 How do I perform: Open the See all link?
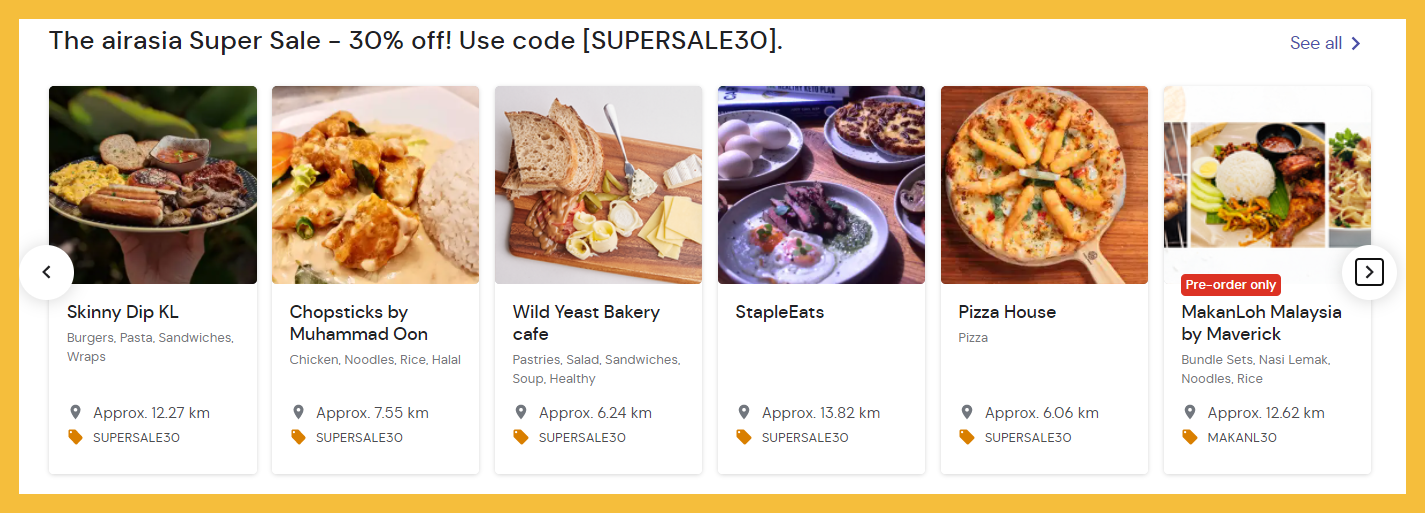1315,43
